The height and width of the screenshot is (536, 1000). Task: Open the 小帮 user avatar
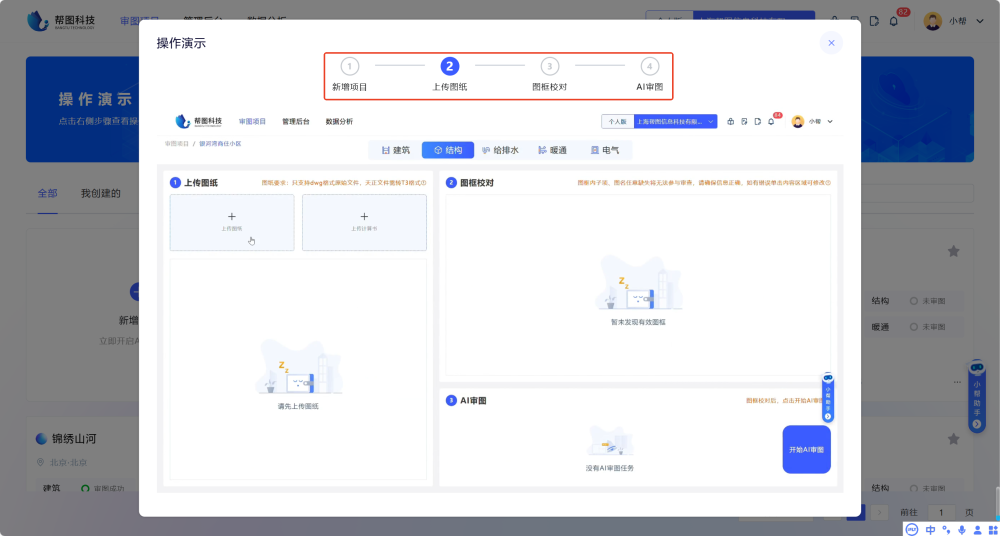(932, 21)
